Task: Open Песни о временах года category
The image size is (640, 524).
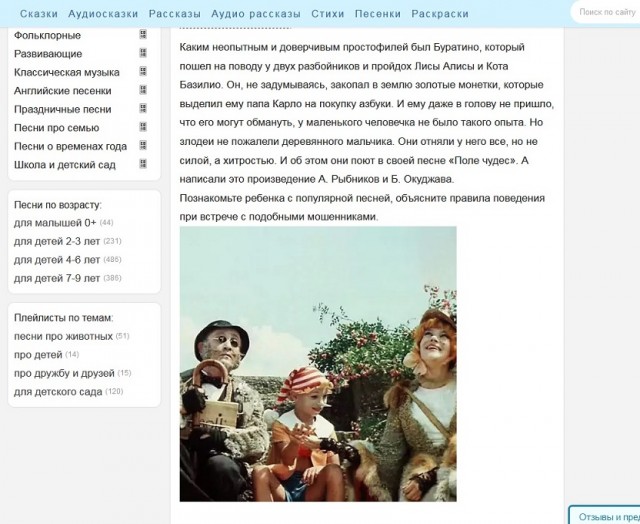Action: [x=71, y=146]
